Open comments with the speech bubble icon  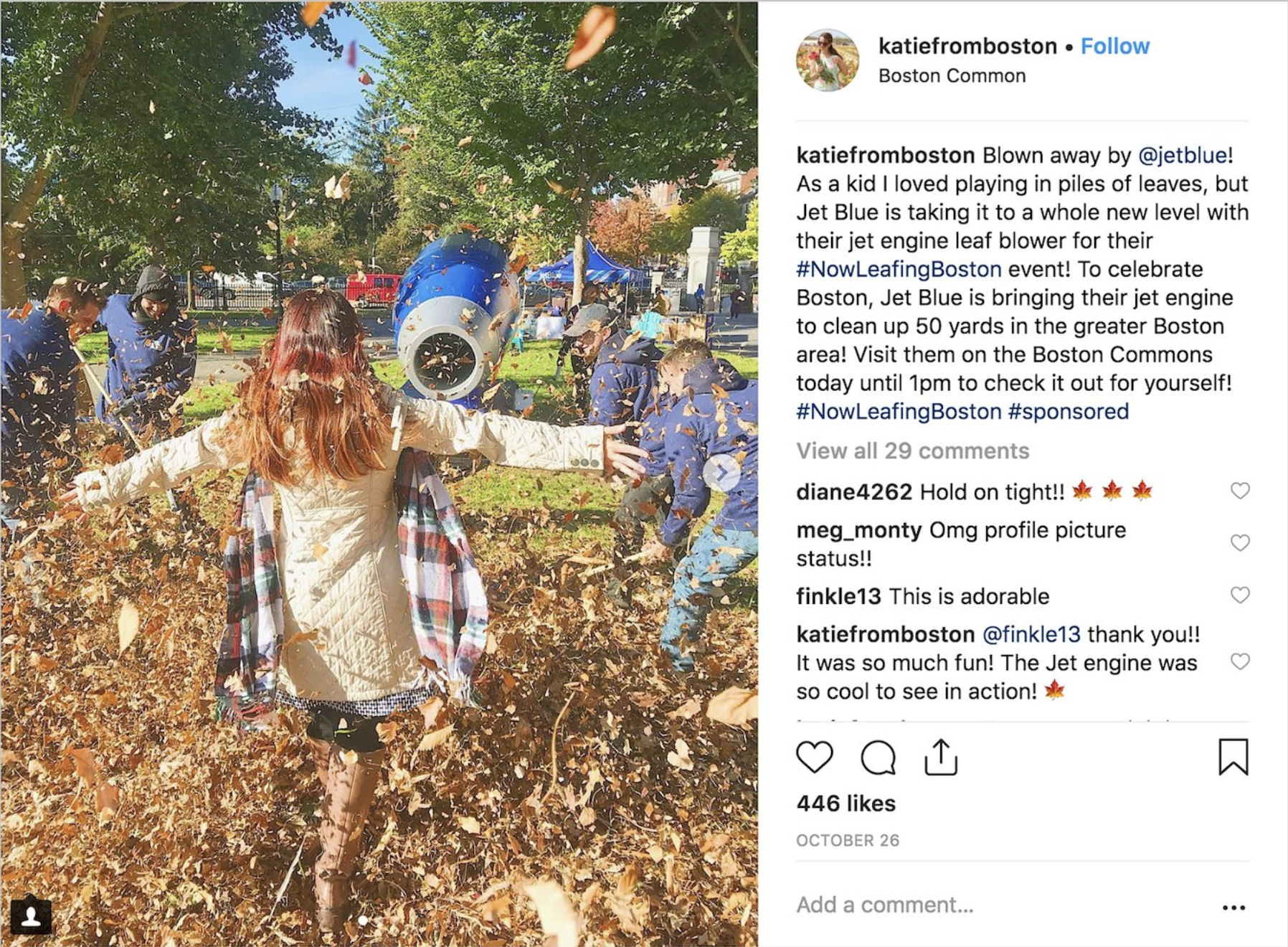coord(878,758)
